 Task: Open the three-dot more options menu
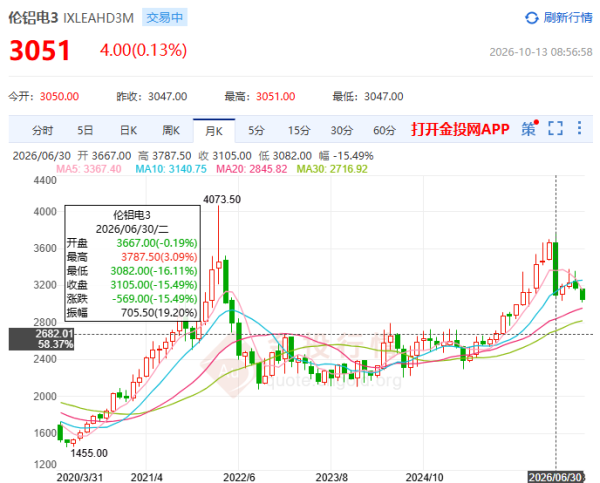(579, 128)
